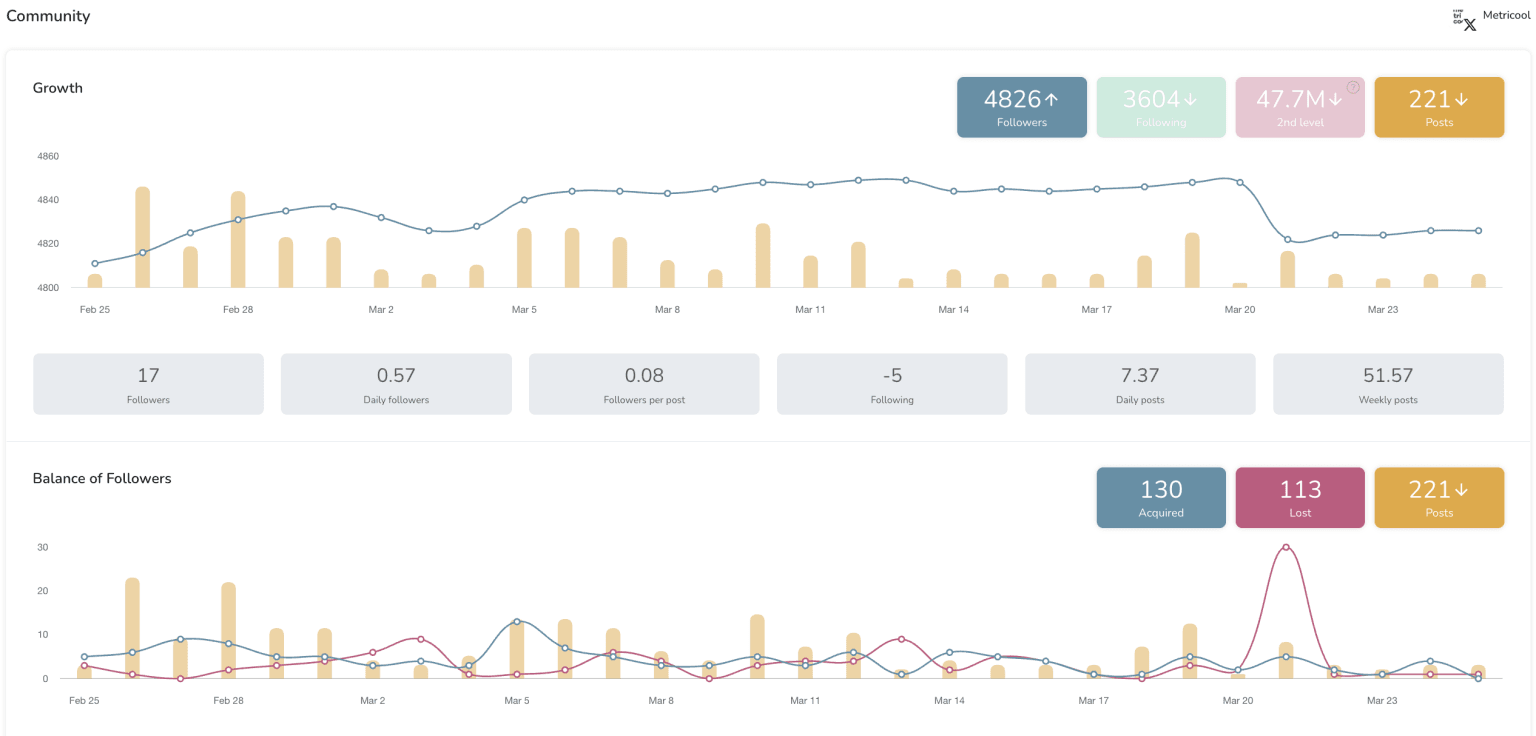
Task: Toggle the yellow Posts 221 card in Growth
Action: pos(1439,107)
